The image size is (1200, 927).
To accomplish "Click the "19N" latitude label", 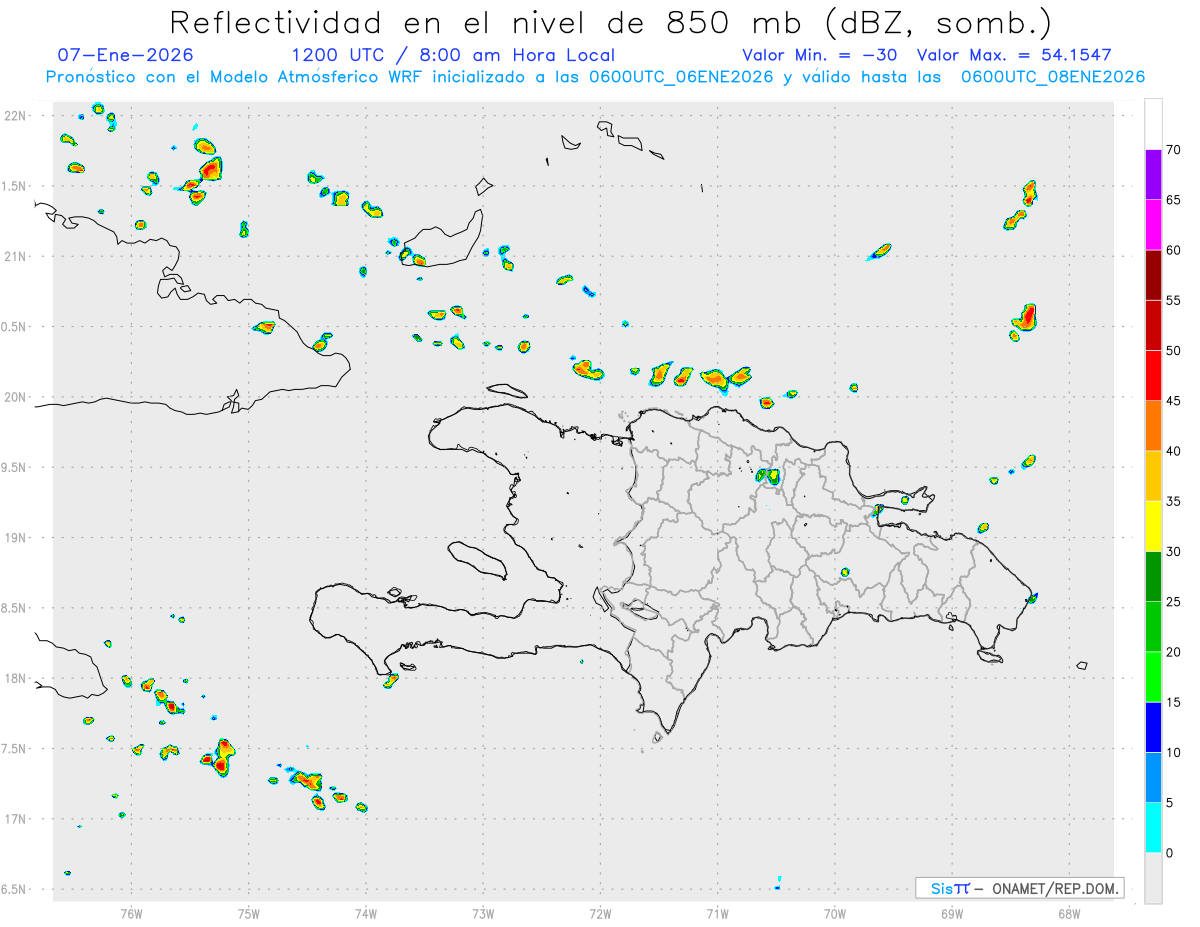I will (16, 537).
